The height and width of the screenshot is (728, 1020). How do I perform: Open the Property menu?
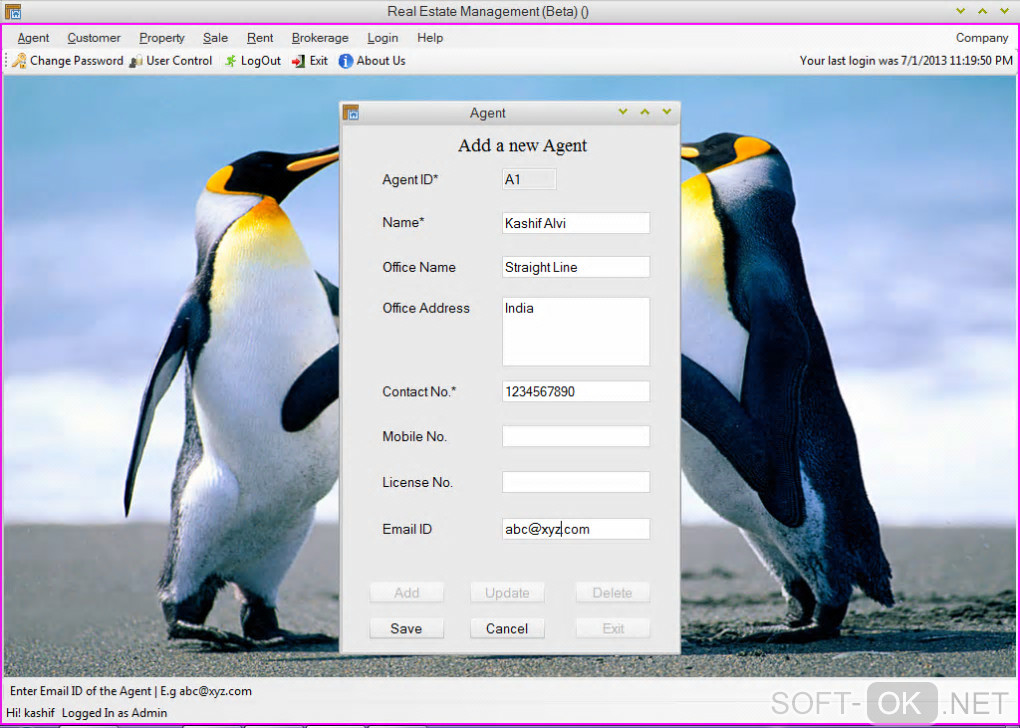[162, 38]
